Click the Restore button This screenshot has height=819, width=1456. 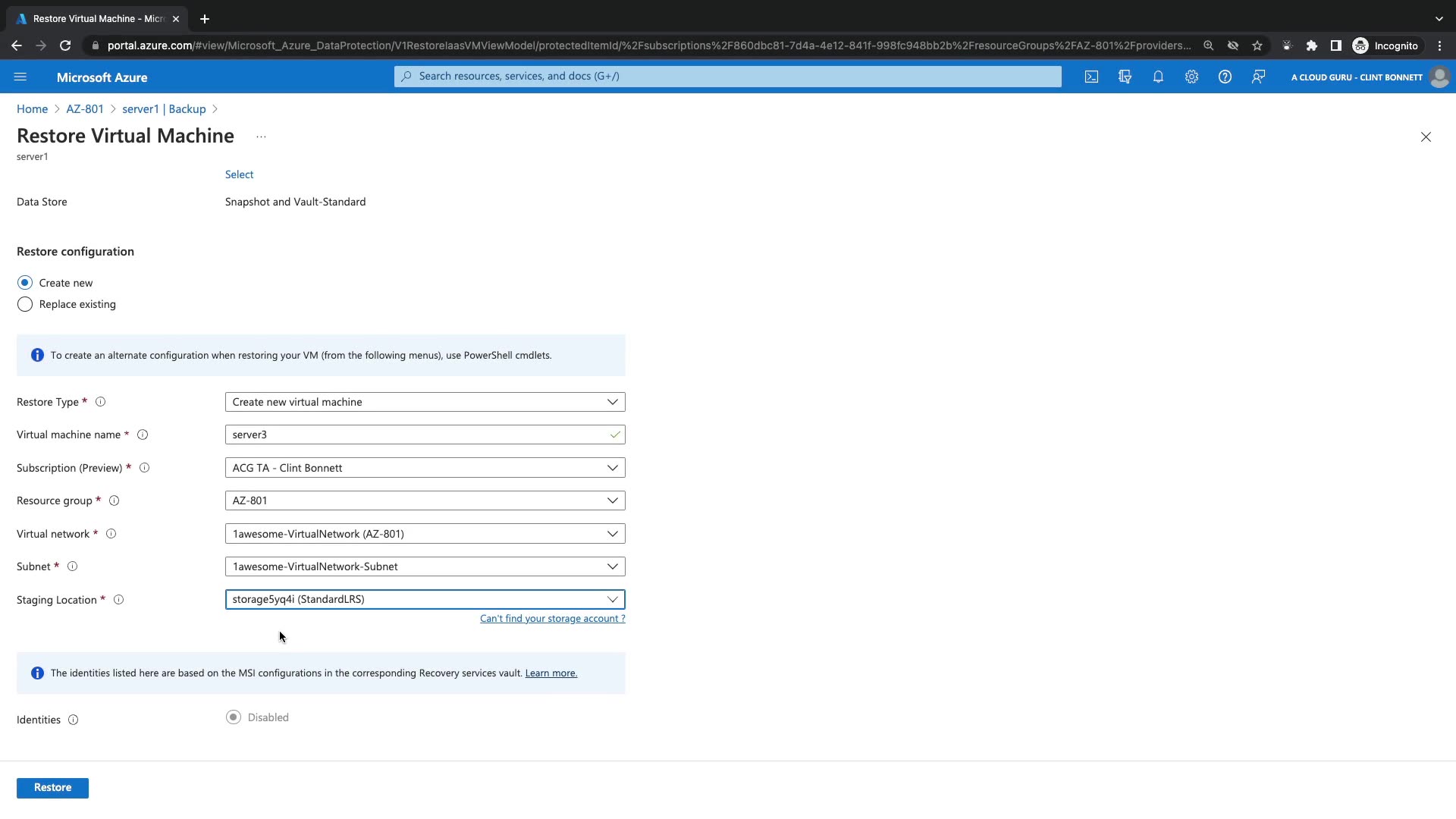pos(52,788)
